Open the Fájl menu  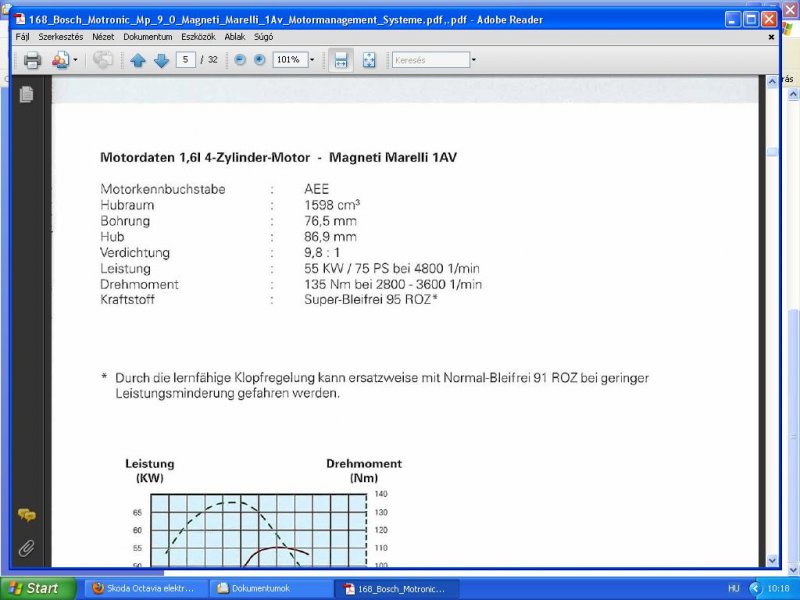pyautogui.click(x=22, y=37)
